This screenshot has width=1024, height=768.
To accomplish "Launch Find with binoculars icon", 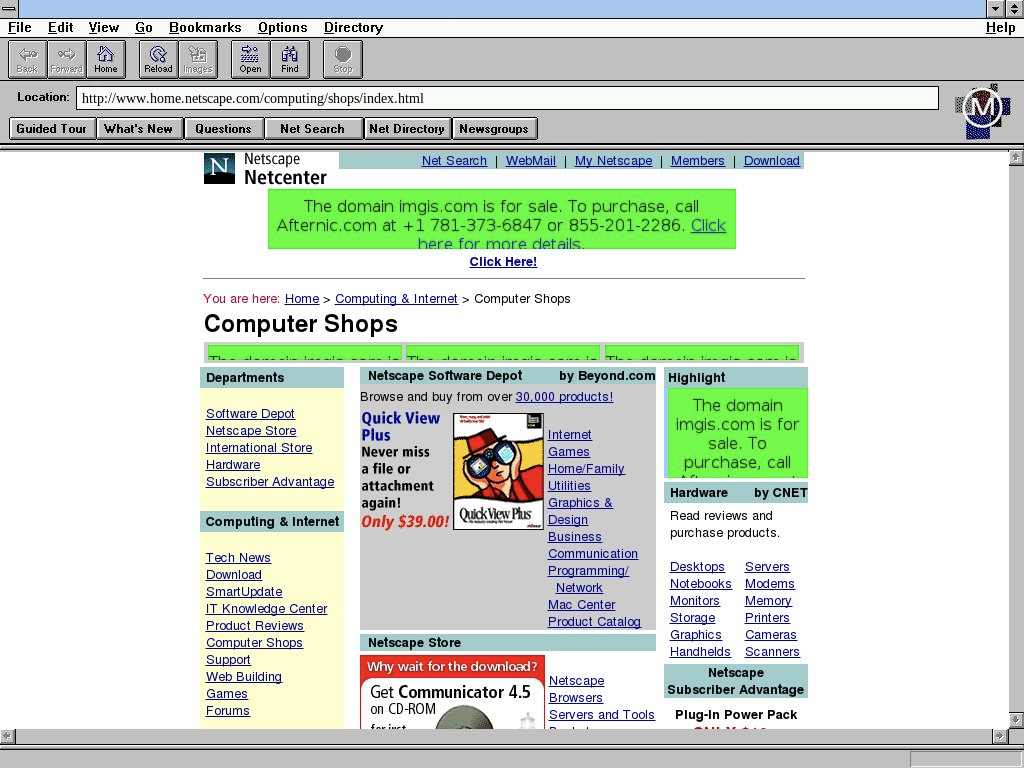I will (290, 59).
